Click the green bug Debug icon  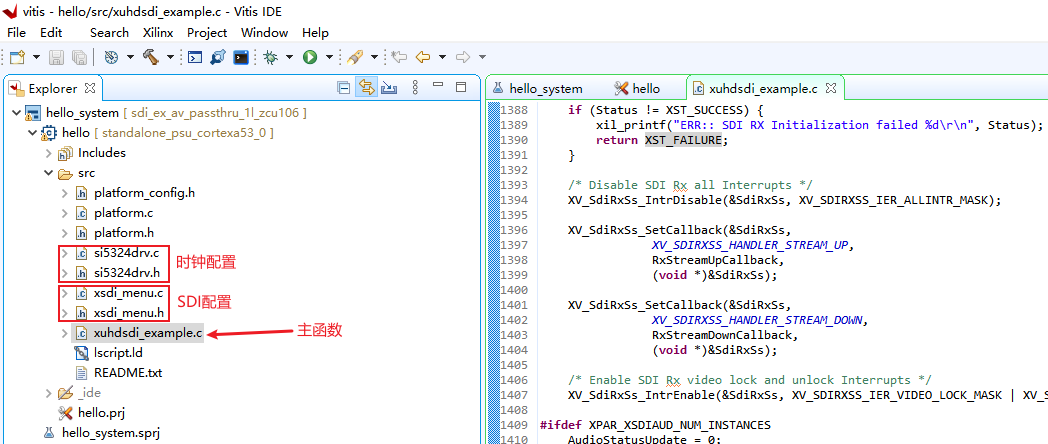point(271,58)
